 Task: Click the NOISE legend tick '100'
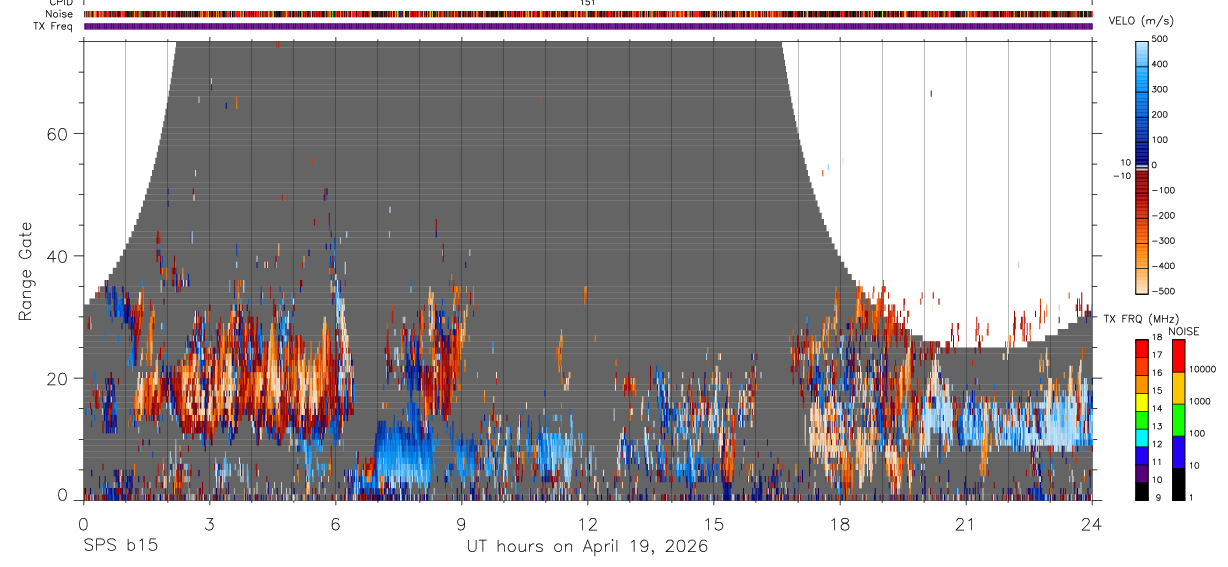[x=1196, y=433]
